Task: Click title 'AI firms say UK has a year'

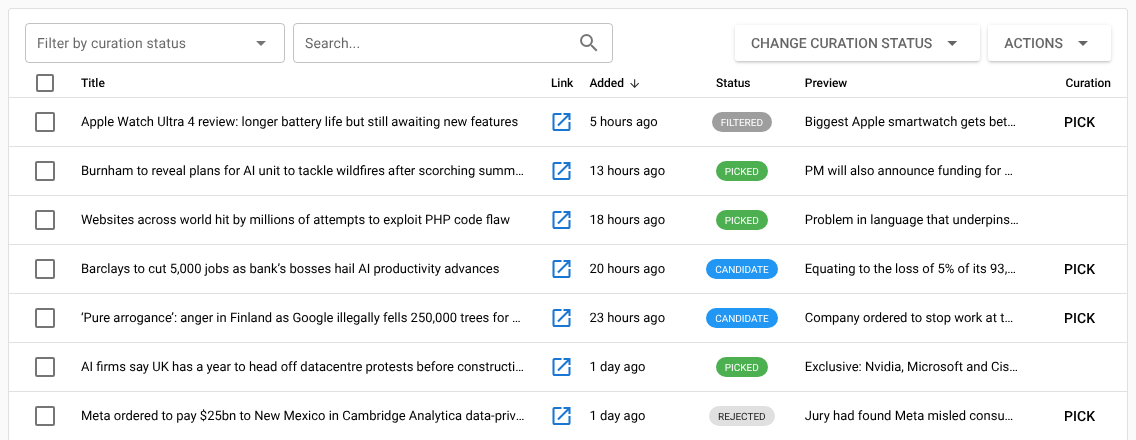Action: coord(301,367)
